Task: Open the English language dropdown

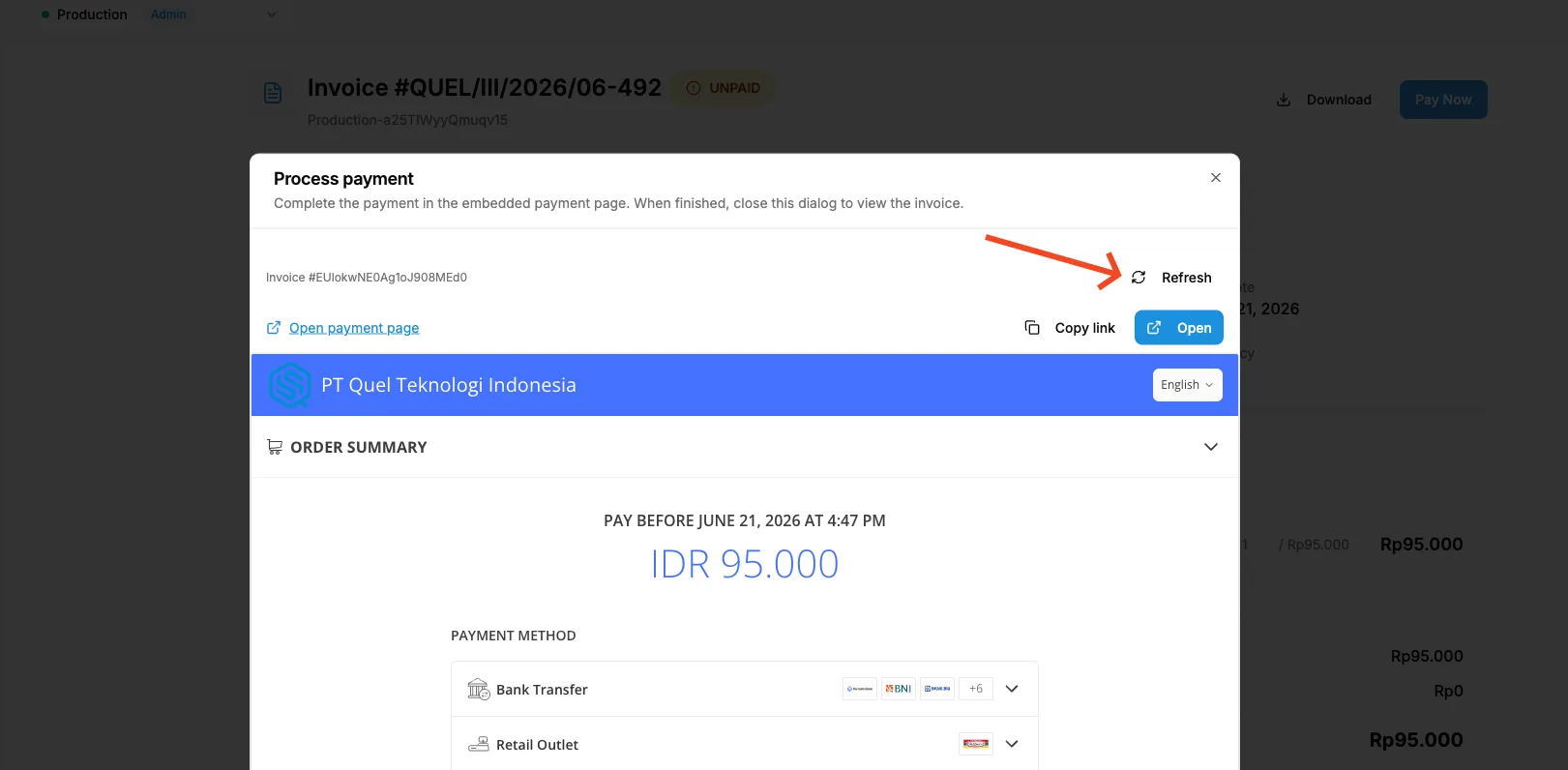Action: [x=1188, y=385]
